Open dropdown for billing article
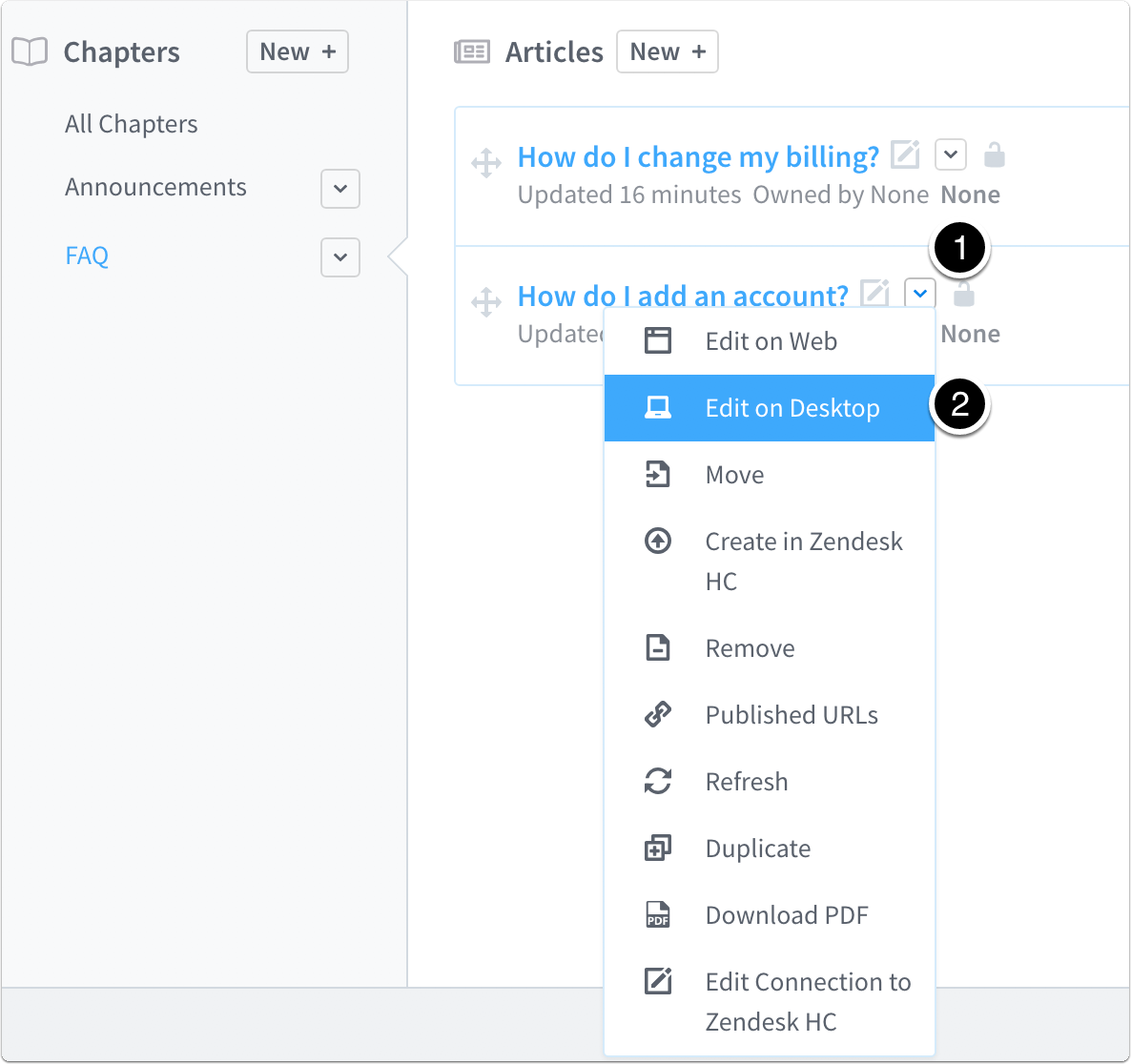 [x=951, y=154]
